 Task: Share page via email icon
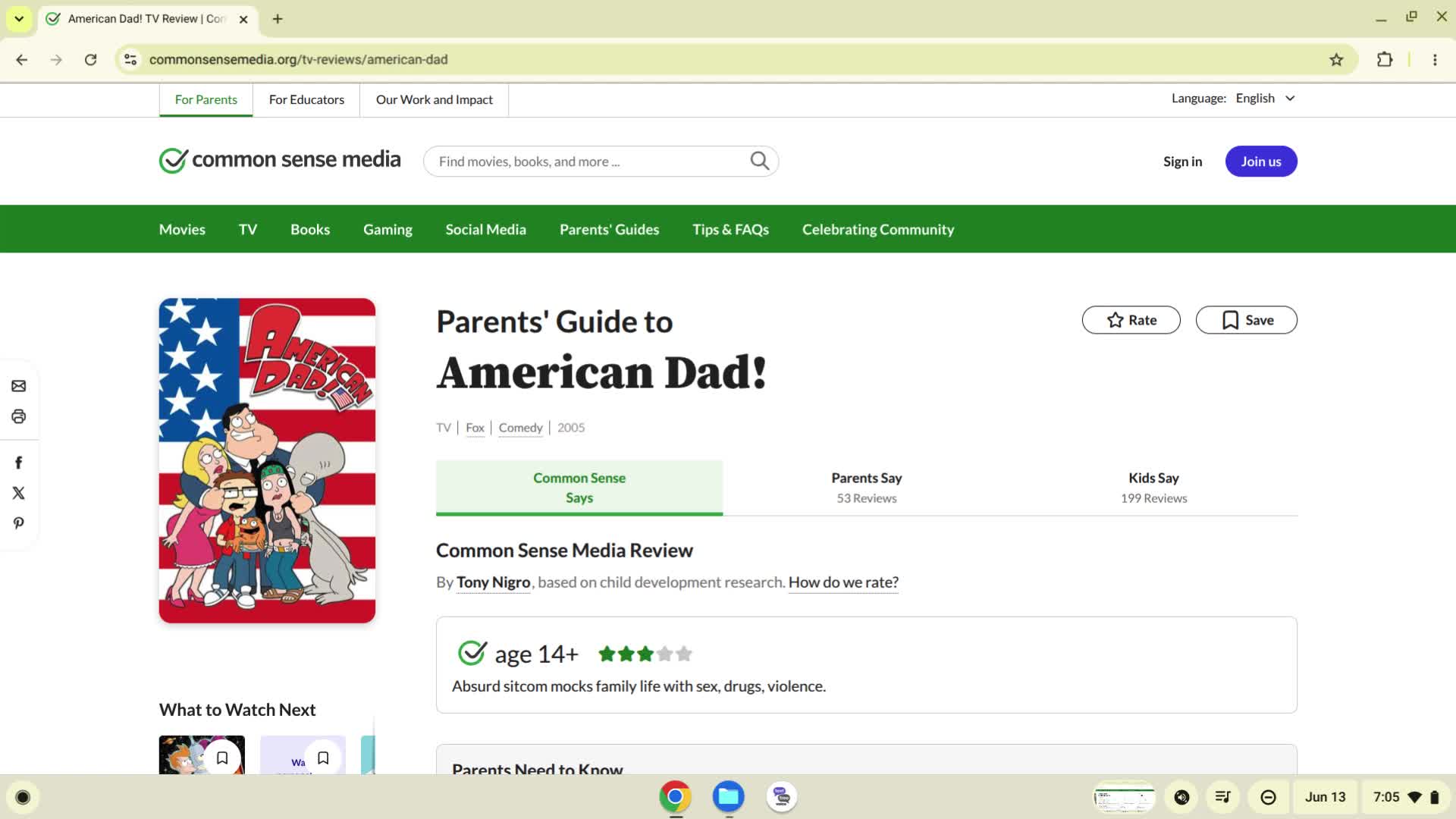tap(19, 386)
